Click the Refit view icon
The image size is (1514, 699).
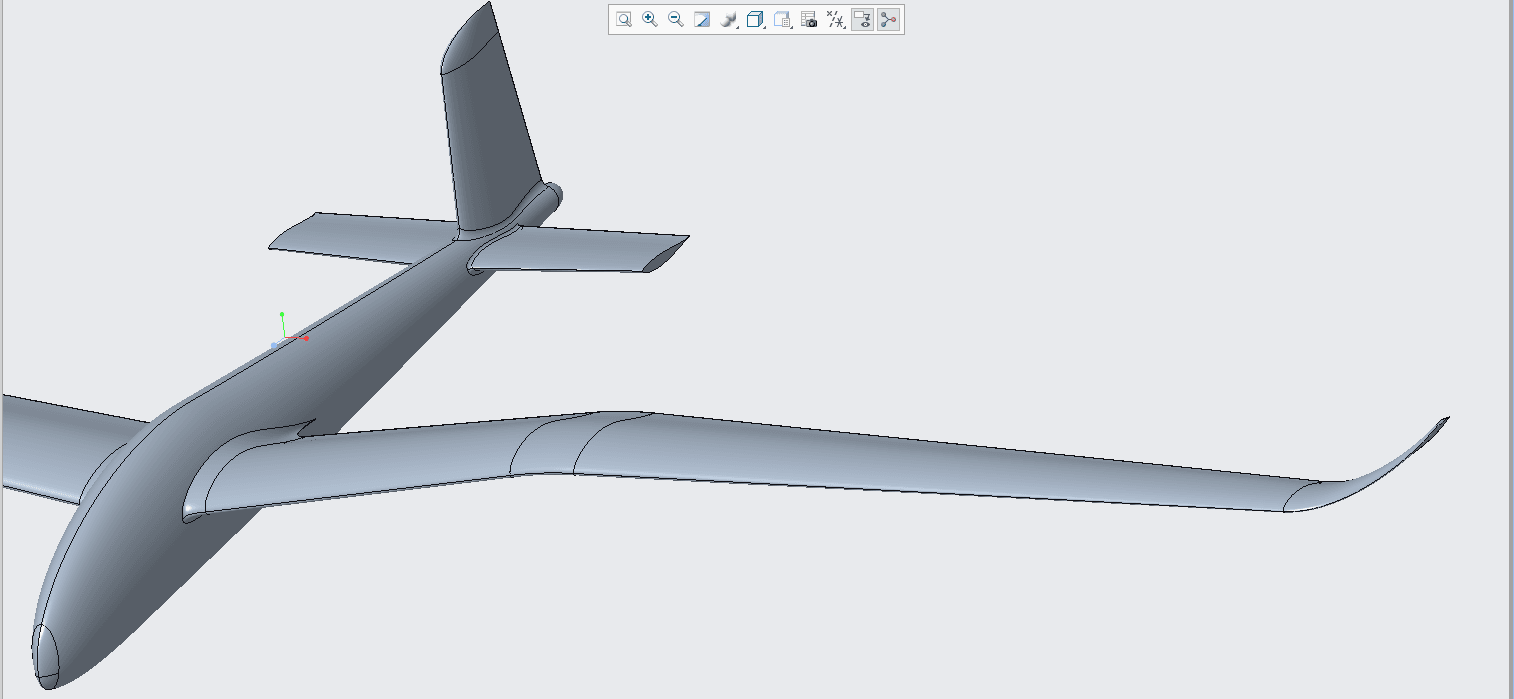tap(624, 19)
